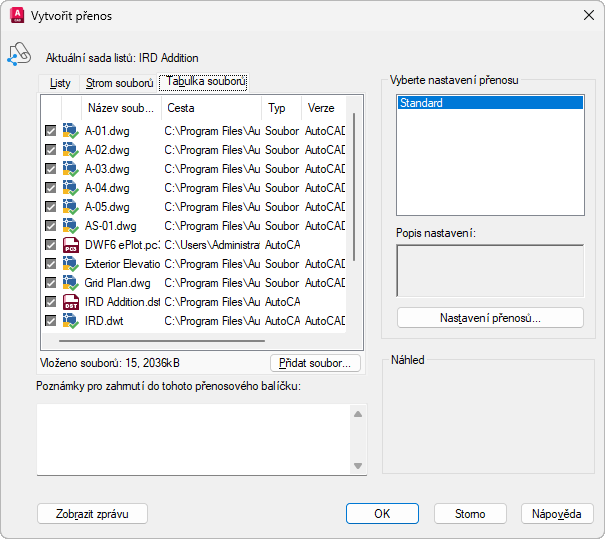The image size is (605, 539).
Task: Click the IRD.dwt template file icon
Action: point(70,321)
